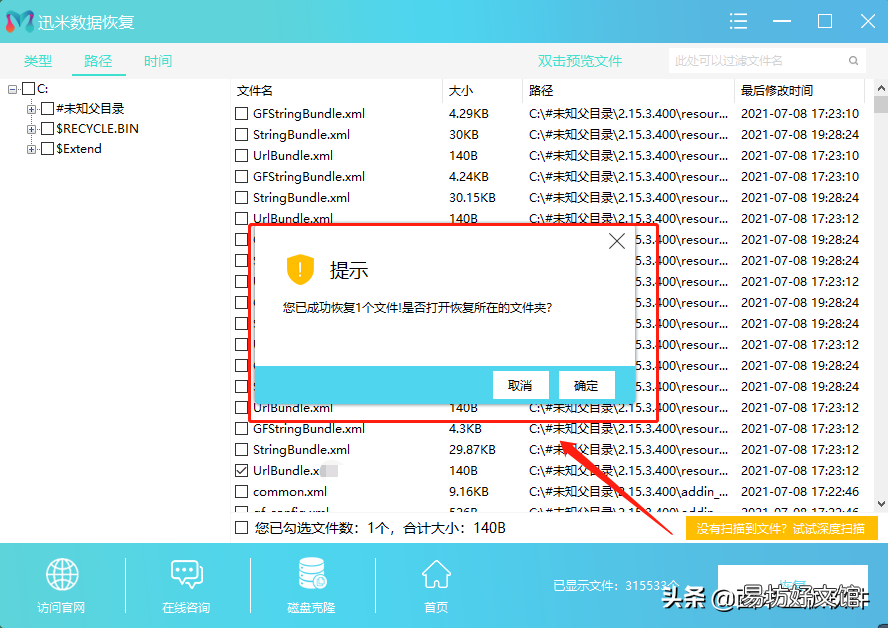Select file name GFStringBundle.xml sized 4.29KB
Viewport: 888px width, 628px height.
point(309,114)
